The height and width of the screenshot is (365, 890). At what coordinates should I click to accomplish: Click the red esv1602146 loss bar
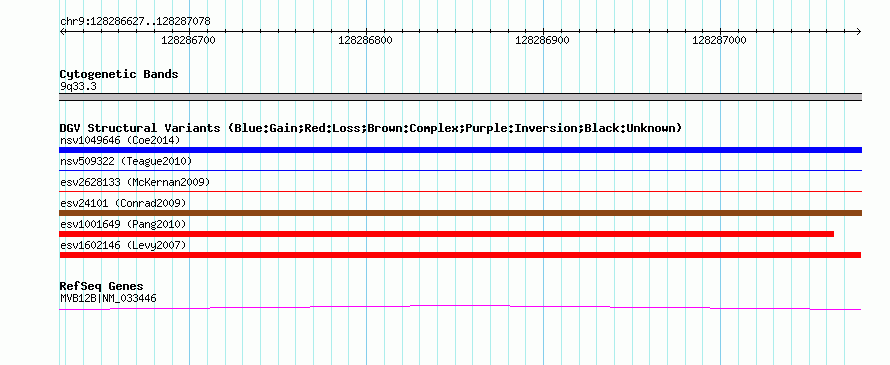[x=460, y=255]
